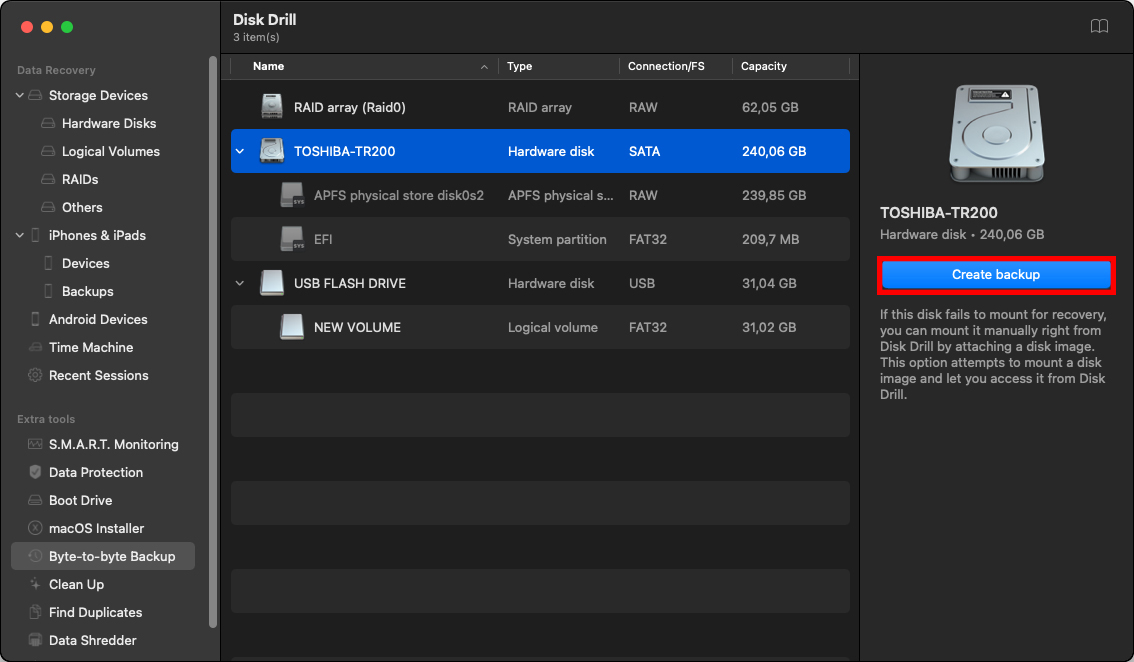Sort list by Capacity column
The image size is (1134, 662).
point(764,66)
